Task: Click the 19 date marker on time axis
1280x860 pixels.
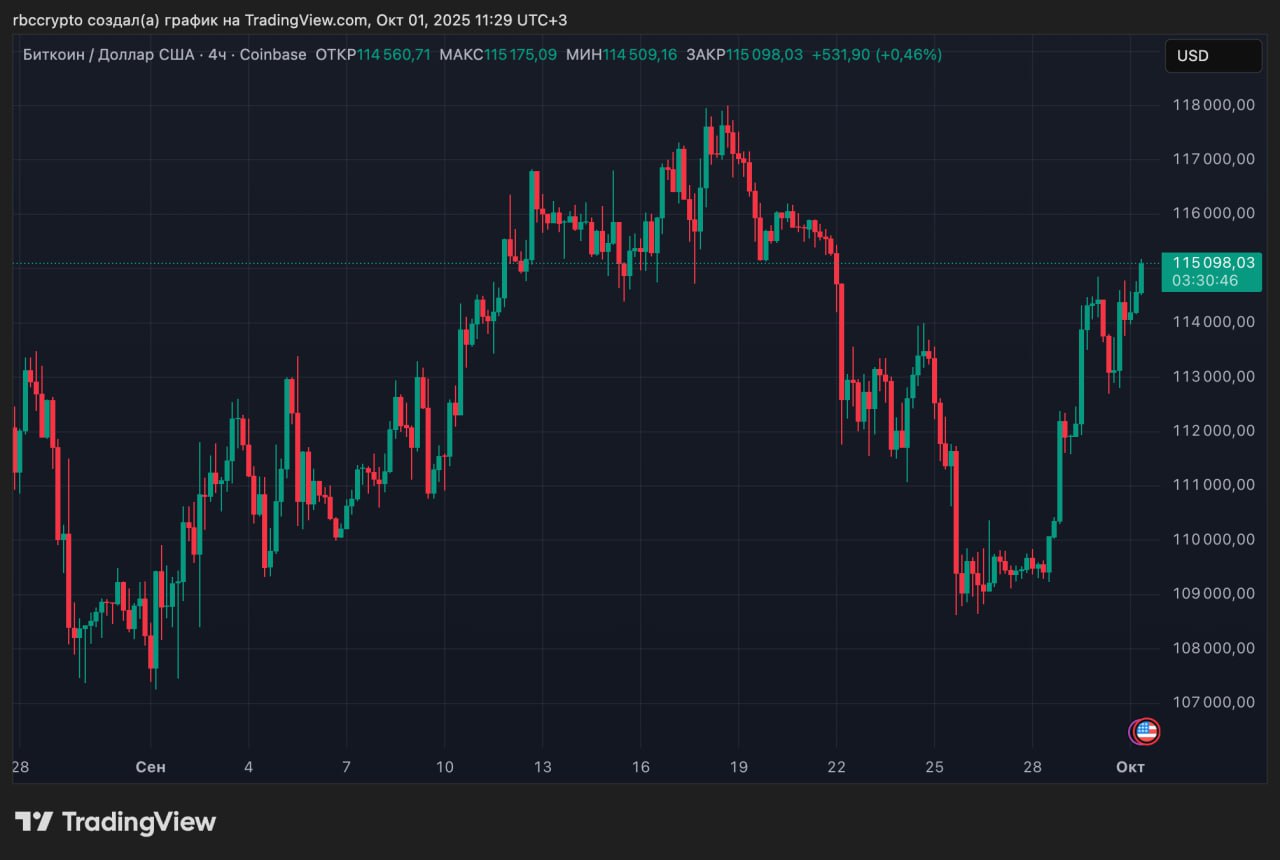Action: click(738, 767)
